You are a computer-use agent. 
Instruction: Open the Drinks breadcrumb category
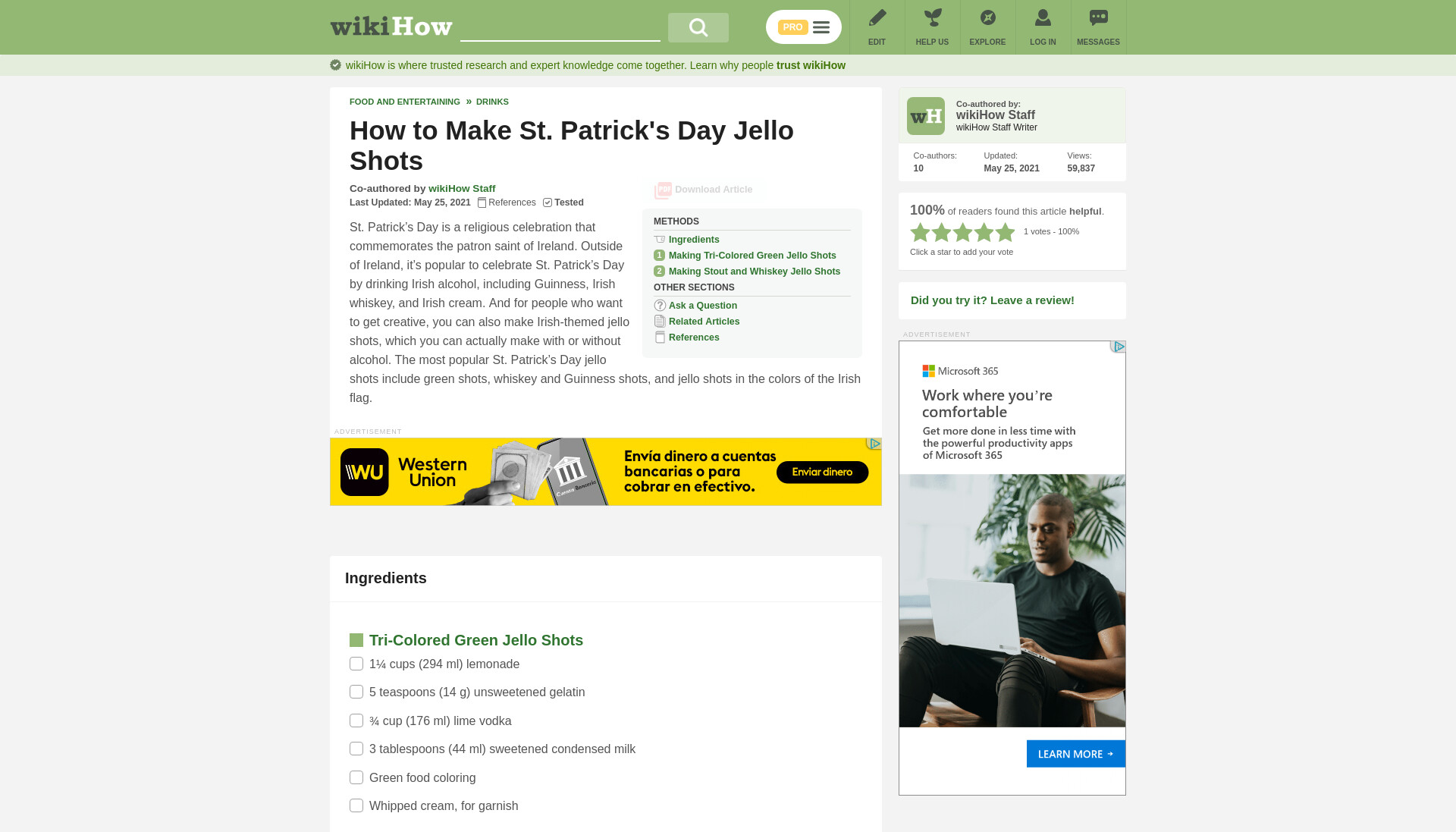[x=492, y=102]
